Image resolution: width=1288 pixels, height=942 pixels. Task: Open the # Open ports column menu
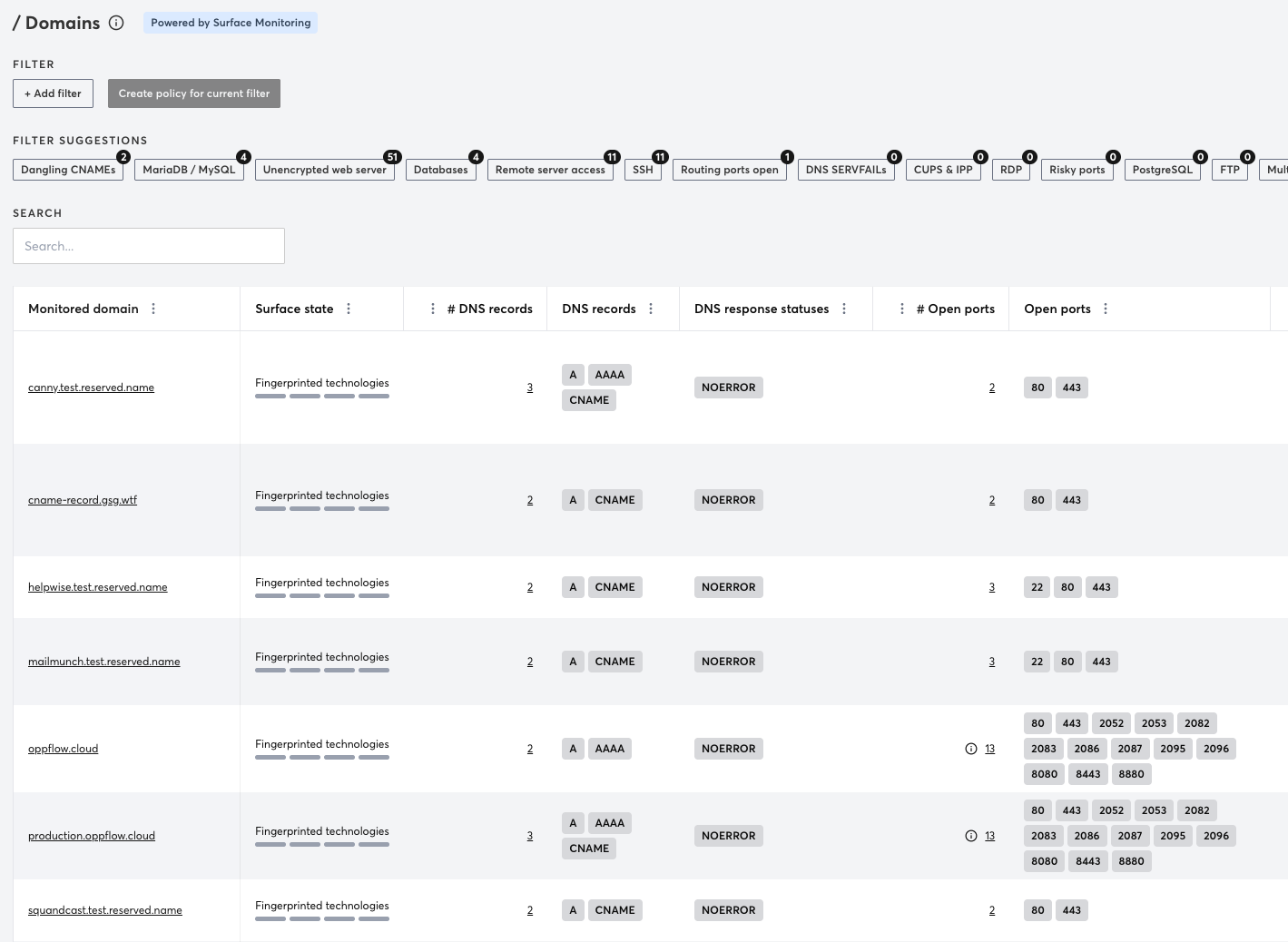[x=901, y=309]
